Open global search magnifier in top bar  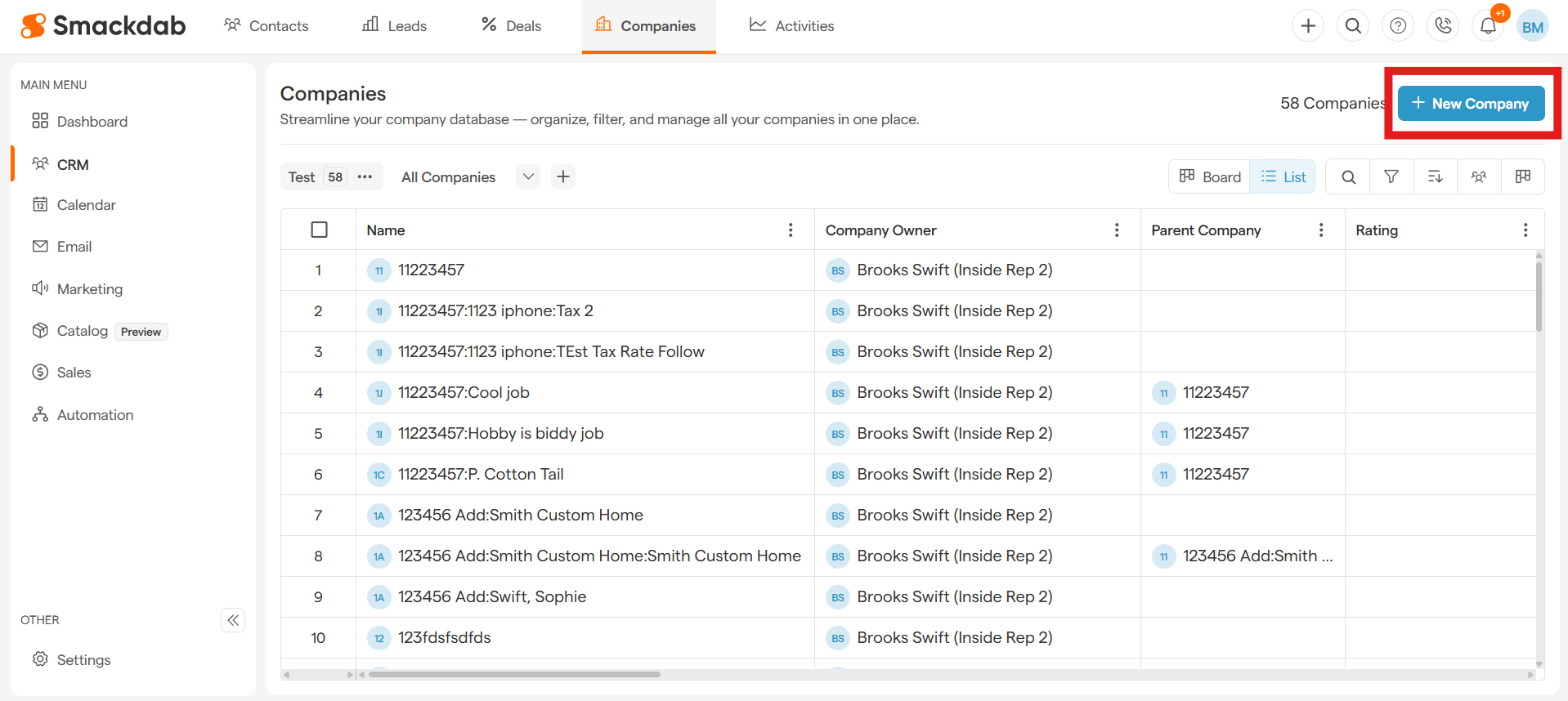click(1353, 26)
